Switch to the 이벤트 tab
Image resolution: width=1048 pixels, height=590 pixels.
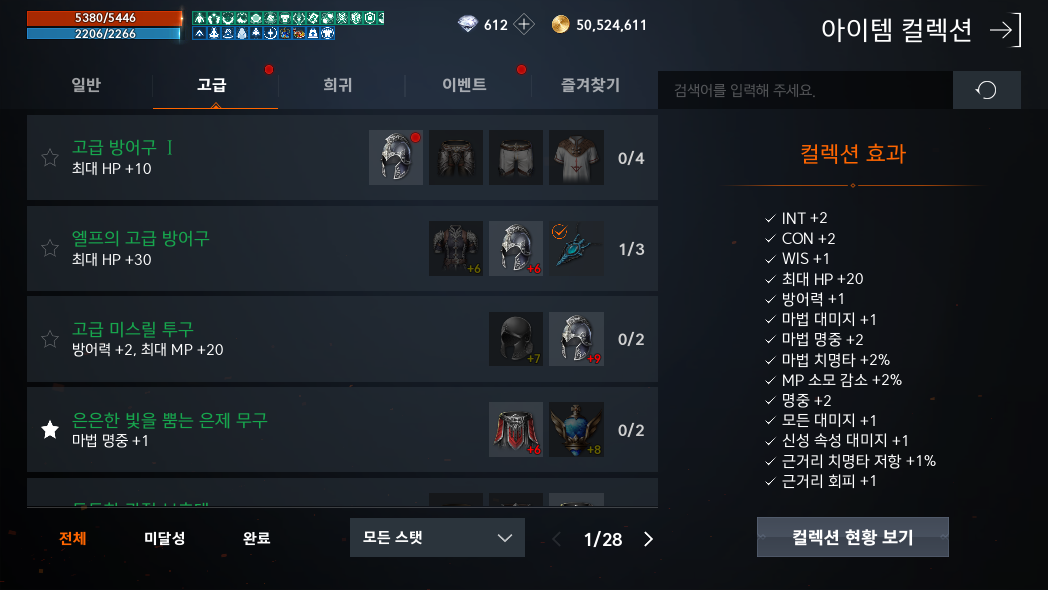pyautogui.click(x=464, y=85)
